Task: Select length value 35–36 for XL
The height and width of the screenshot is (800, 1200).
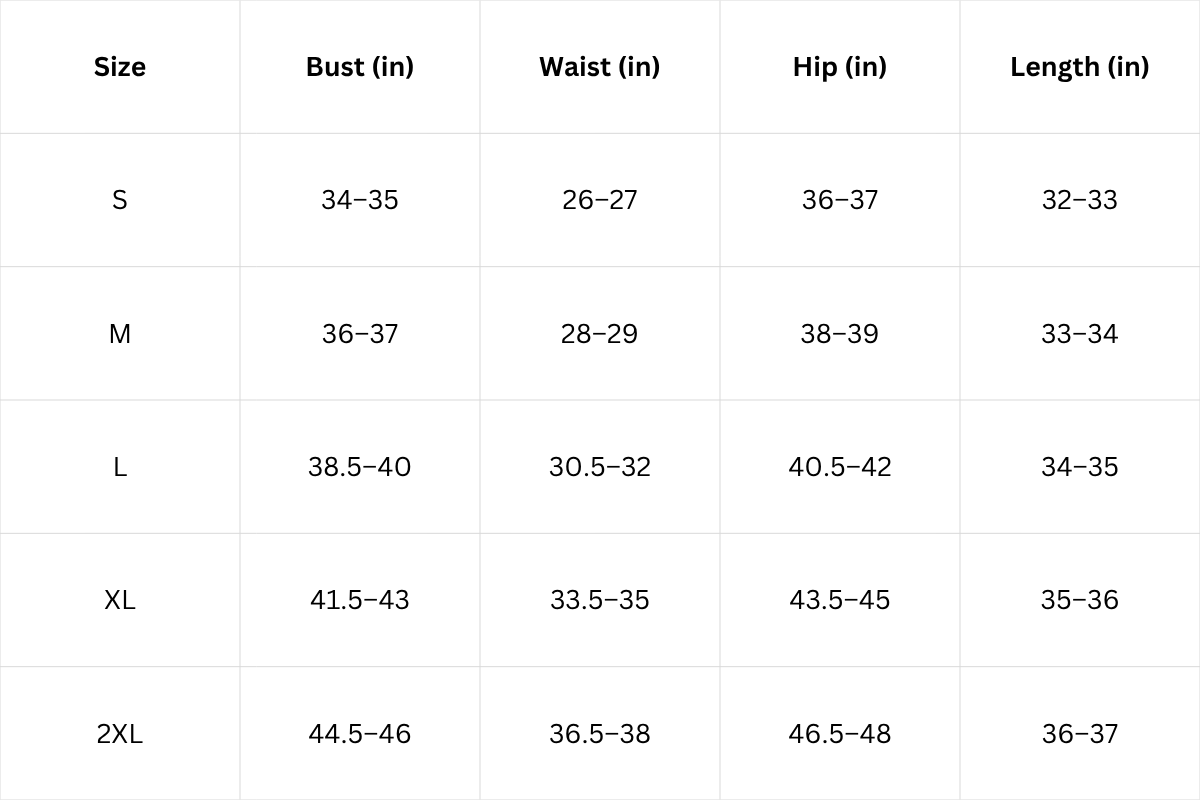Action: pyautogui.click(x=1080, y=600)
